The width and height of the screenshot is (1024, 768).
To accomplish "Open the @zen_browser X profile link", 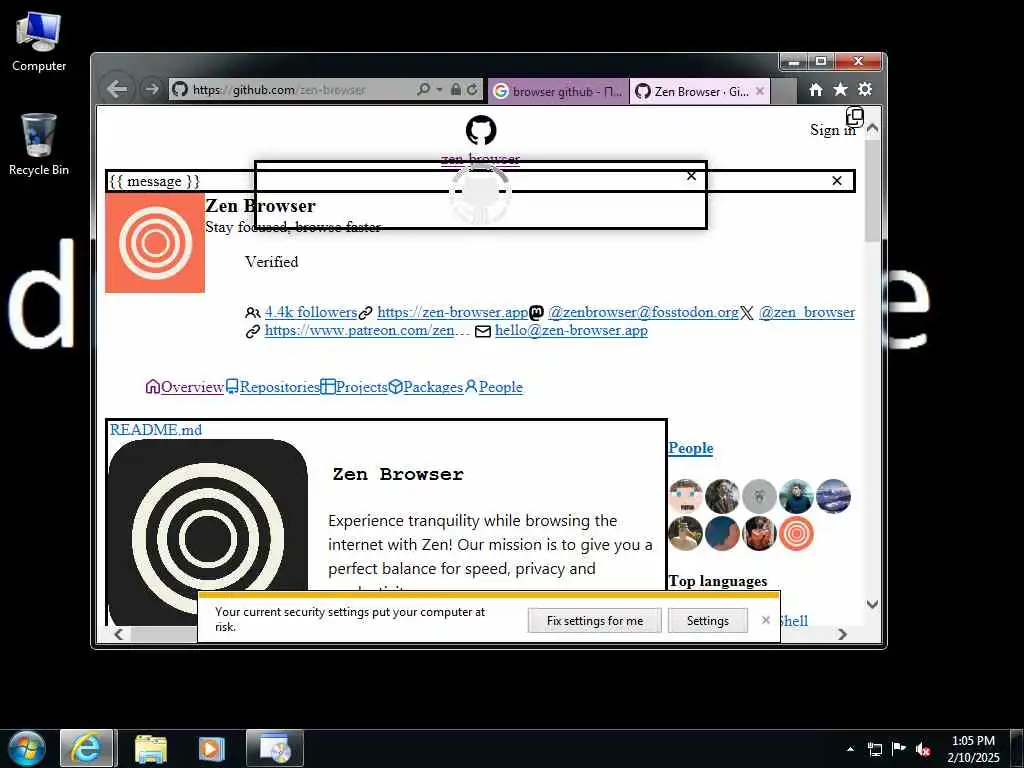I will click(x=807, y=312).
